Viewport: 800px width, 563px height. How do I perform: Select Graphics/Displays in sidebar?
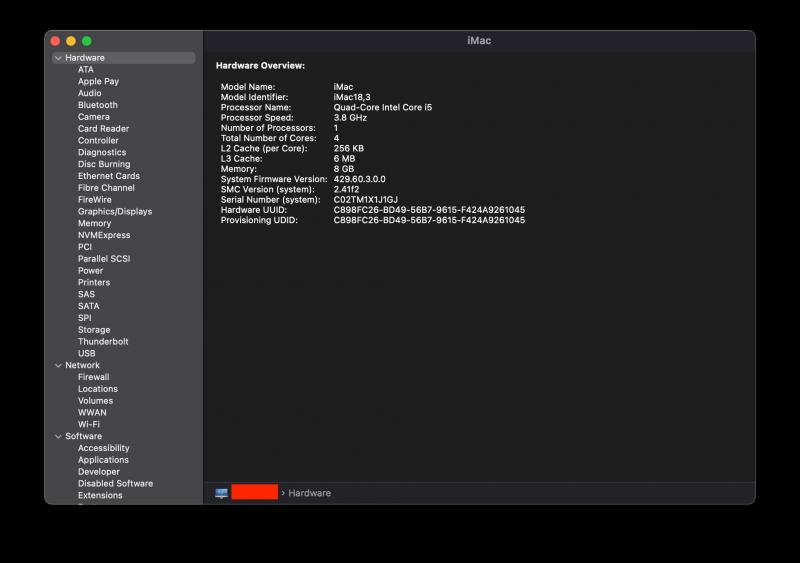tap(115, 211)
